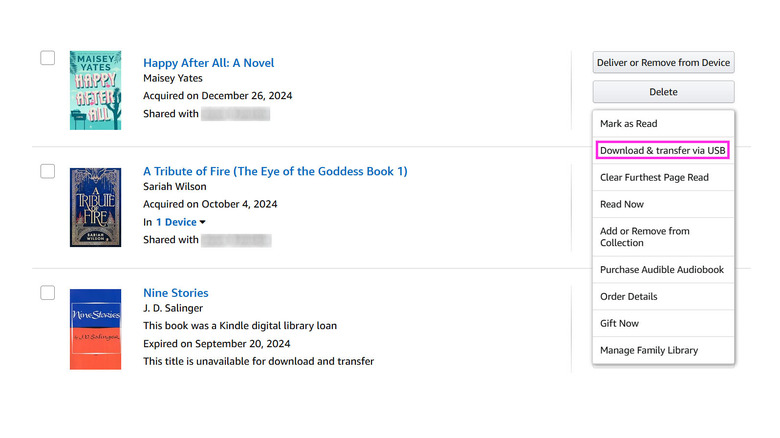Pick Add or Remove from Collection
The height and width of the screenshot is (438, 780).
tap(645, 237)
